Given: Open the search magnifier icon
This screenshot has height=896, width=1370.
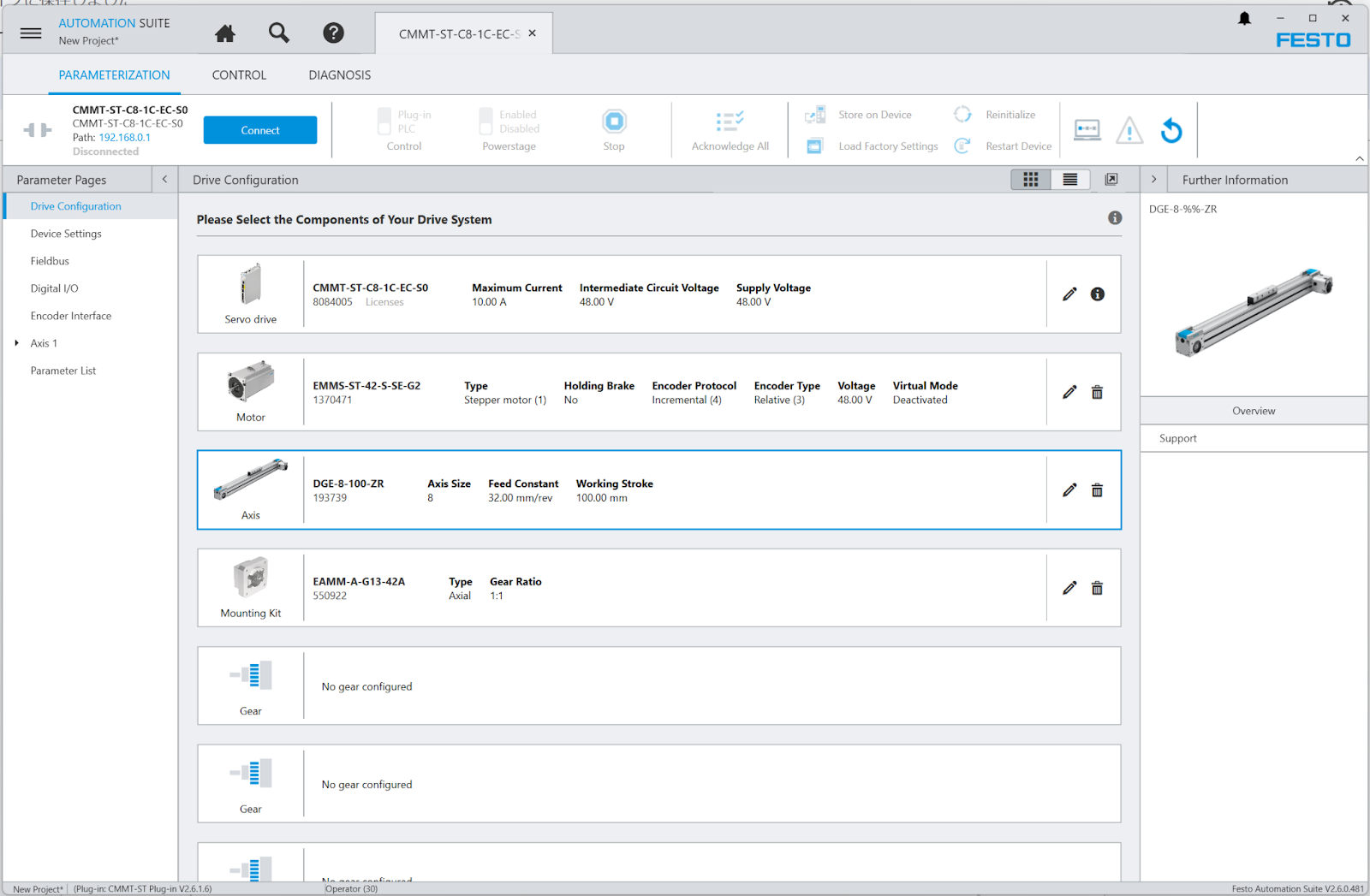Looking at the screenshot, I should (x=279, y=33).
